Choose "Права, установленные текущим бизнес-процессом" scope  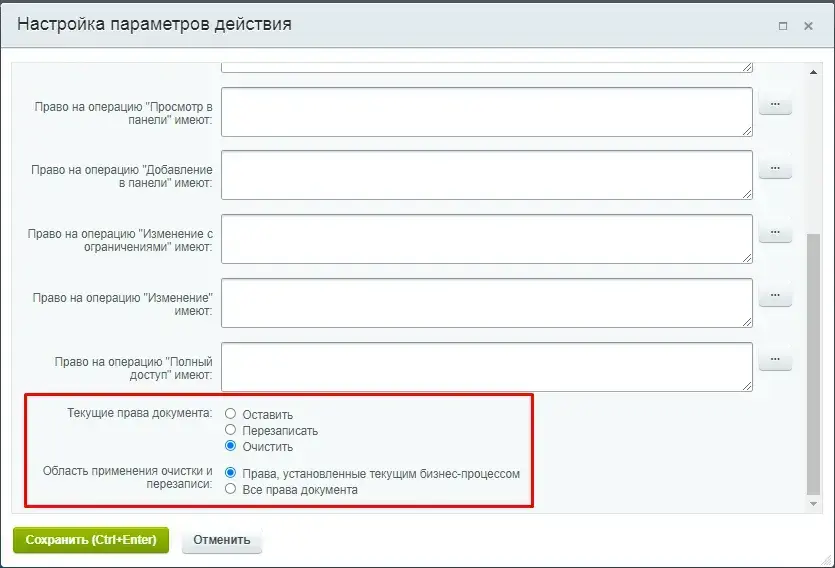click(x=230, y=473)
